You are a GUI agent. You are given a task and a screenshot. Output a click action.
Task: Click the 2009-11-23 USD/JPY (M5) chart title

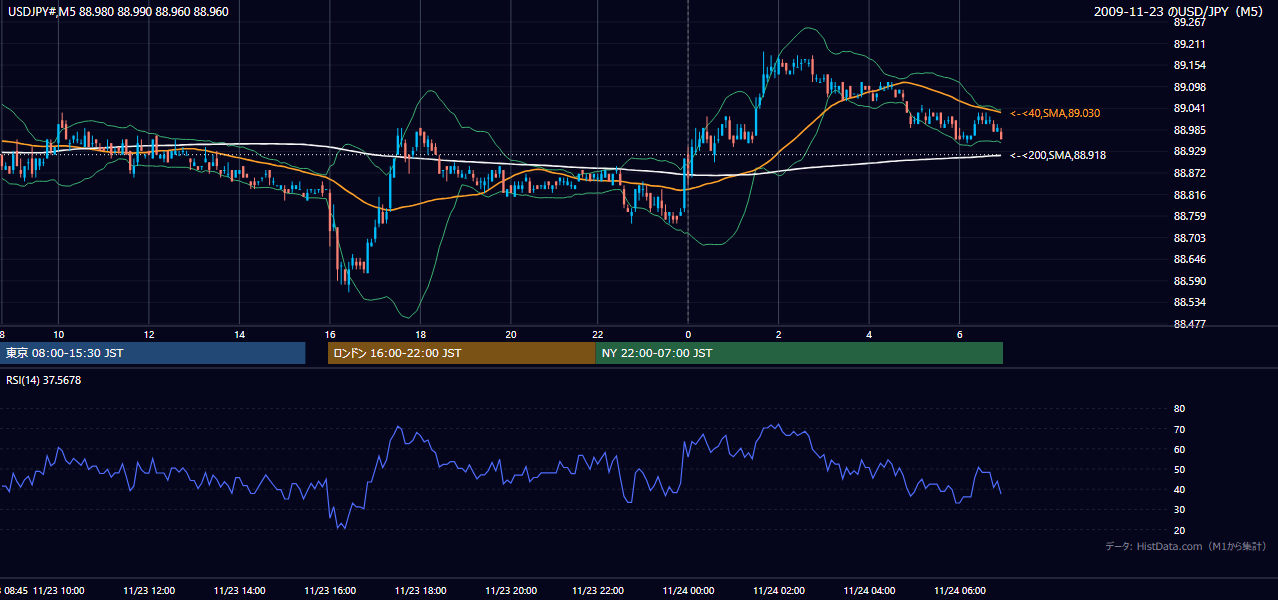pos(1180,11)
